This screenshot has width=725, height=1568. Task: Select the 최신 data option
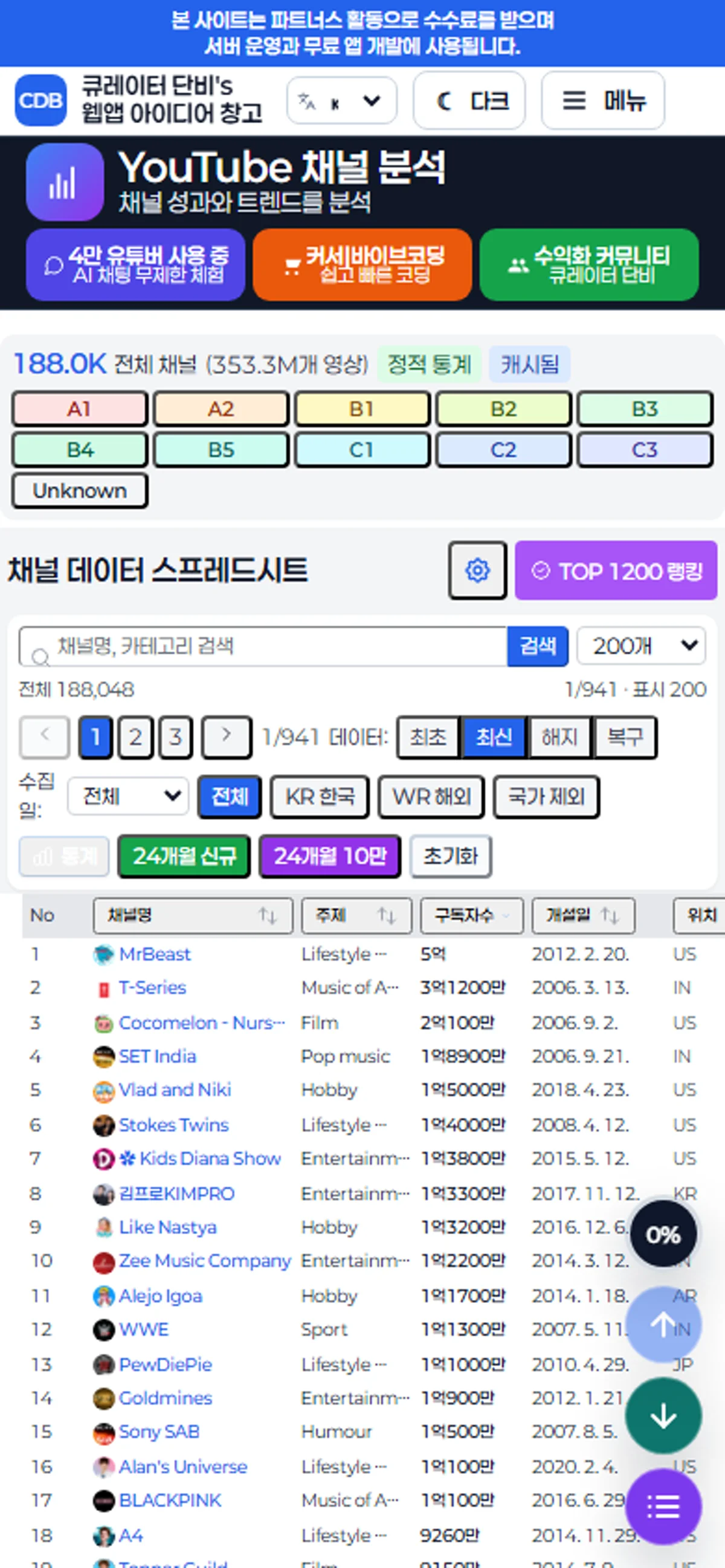(494, 737)
